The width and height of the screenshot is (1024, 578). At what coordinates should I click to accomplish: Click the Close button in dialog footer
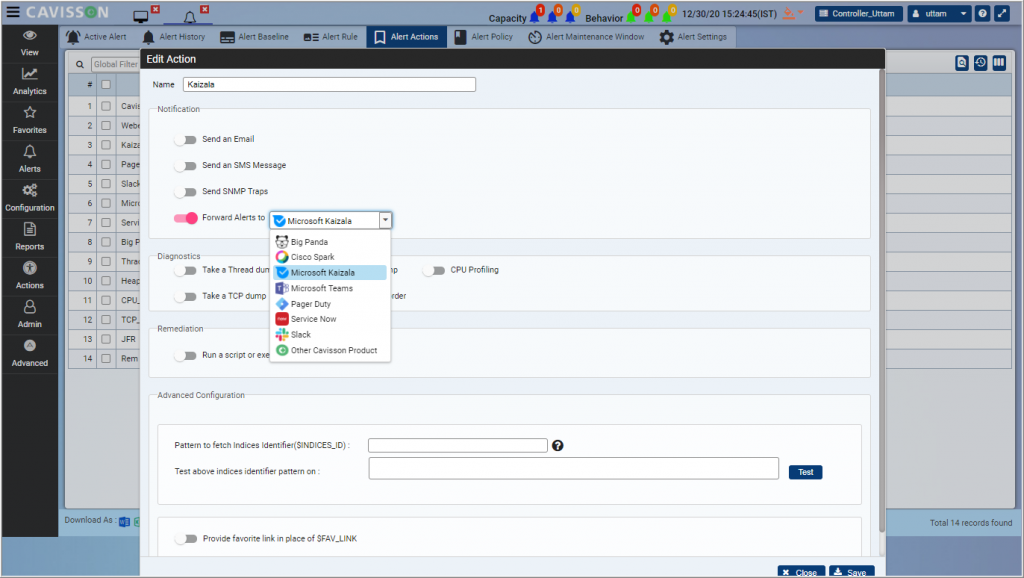pos(801,571)
